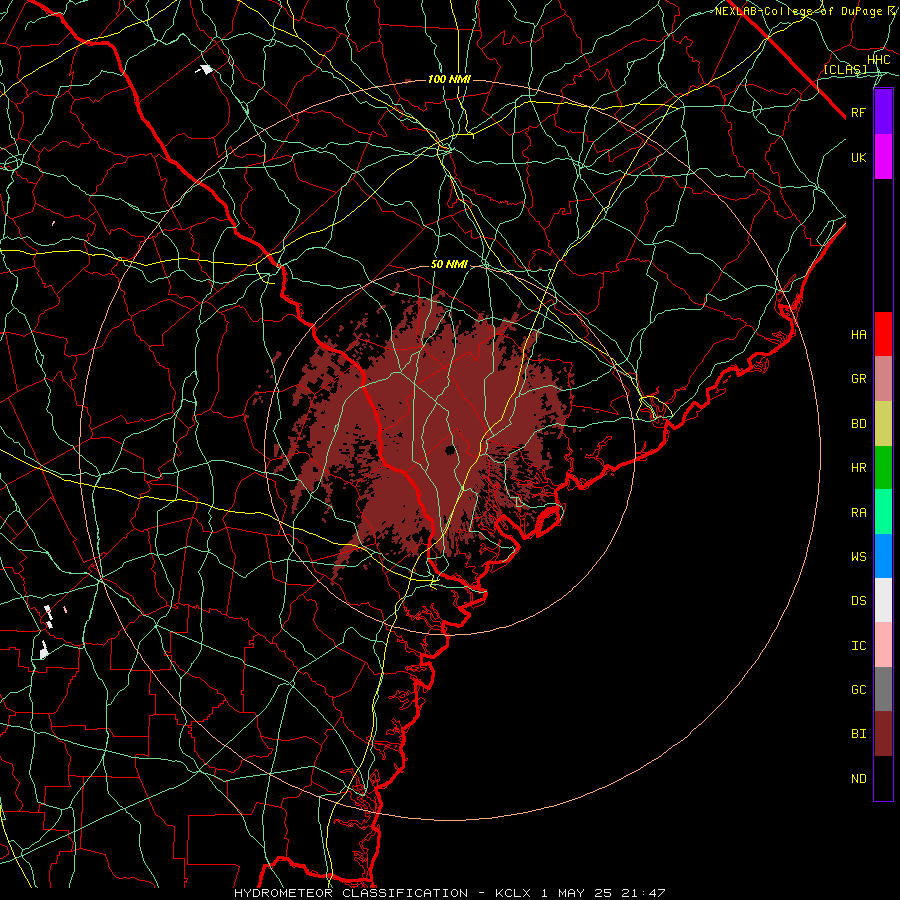This screenshot has width=900, height=900.
Task: Pick the HR green legend swatch
Action: [x=883, y=468]
